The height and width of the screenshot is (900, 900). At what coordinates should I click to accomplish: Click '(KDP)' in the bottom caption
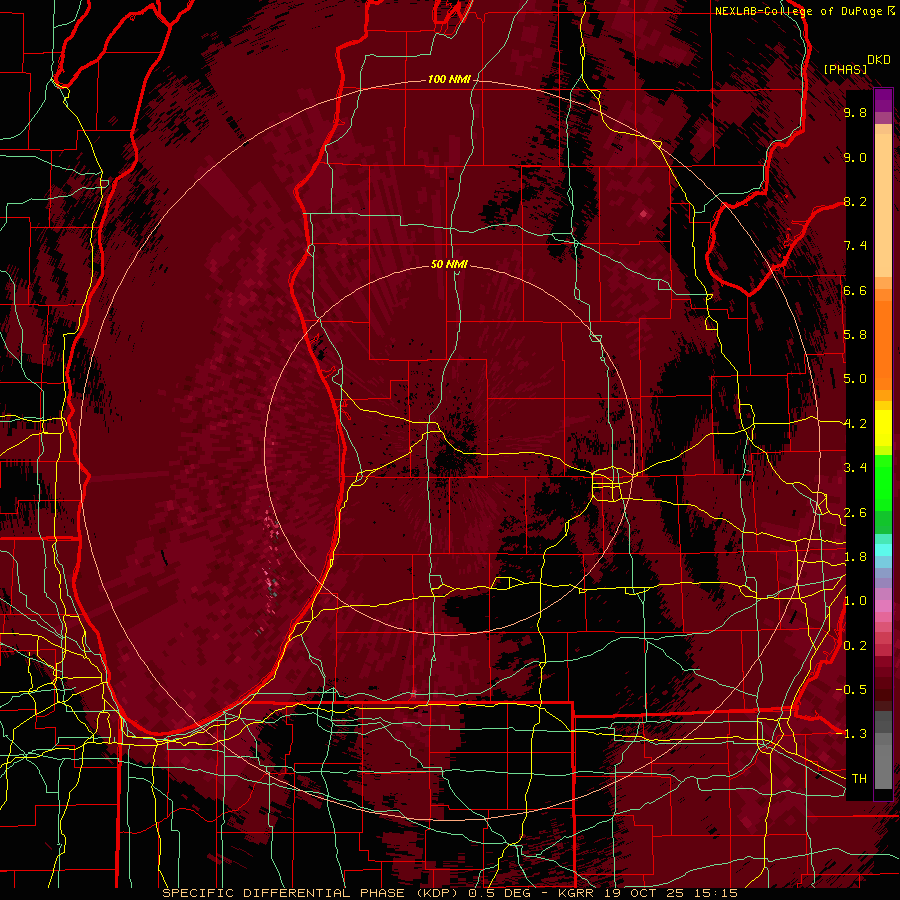(437, 893)
